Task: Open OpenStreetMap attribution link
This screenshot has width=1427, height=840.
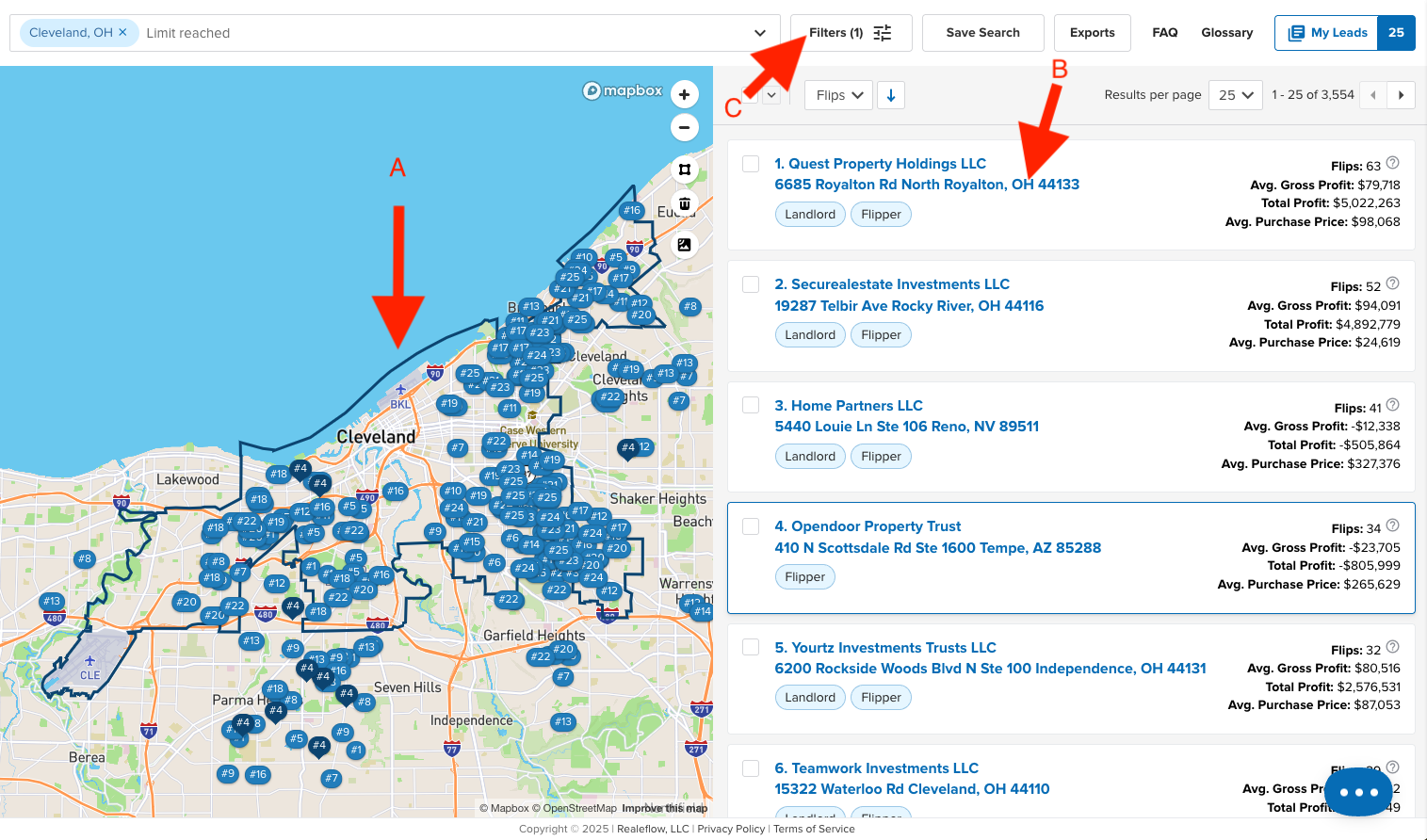Action: [574, 808]
